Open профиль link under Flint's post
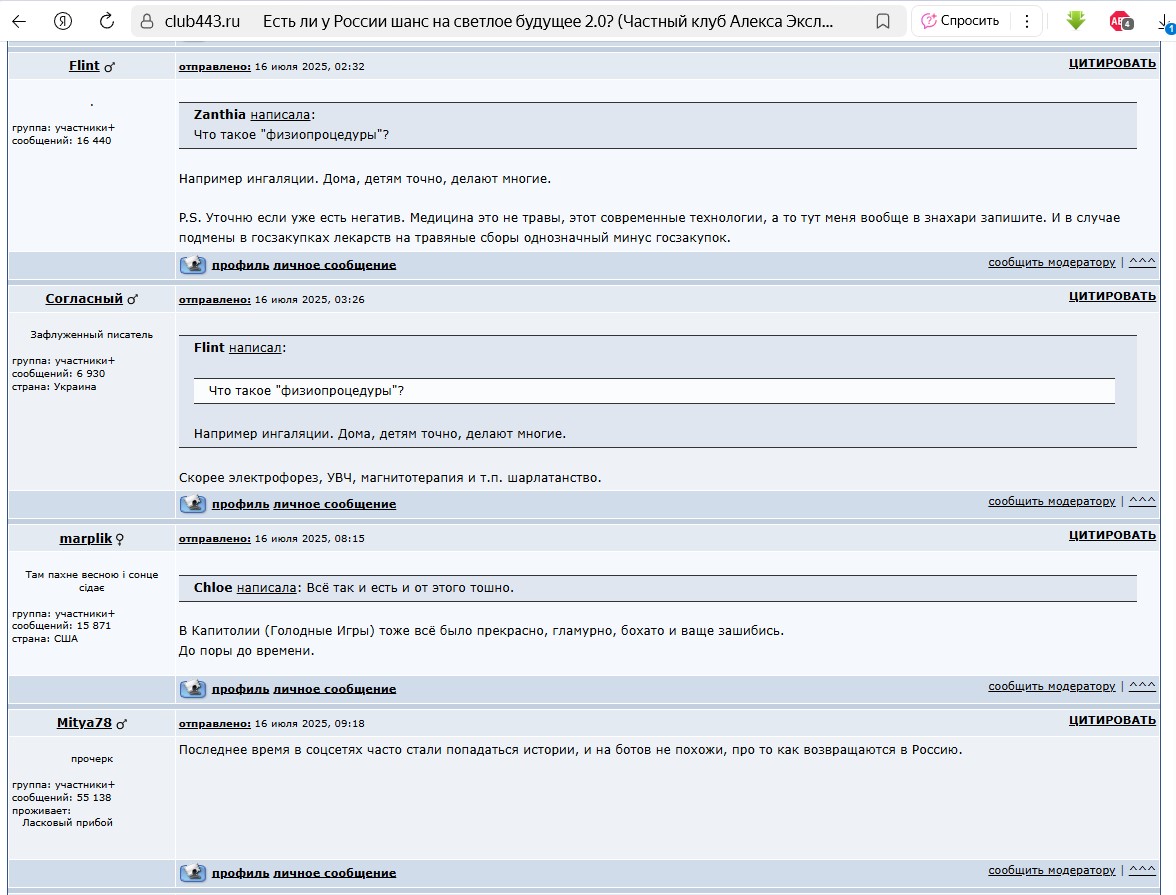The height and width of the screenshot is (895, 1176). [x=240, y=265]
